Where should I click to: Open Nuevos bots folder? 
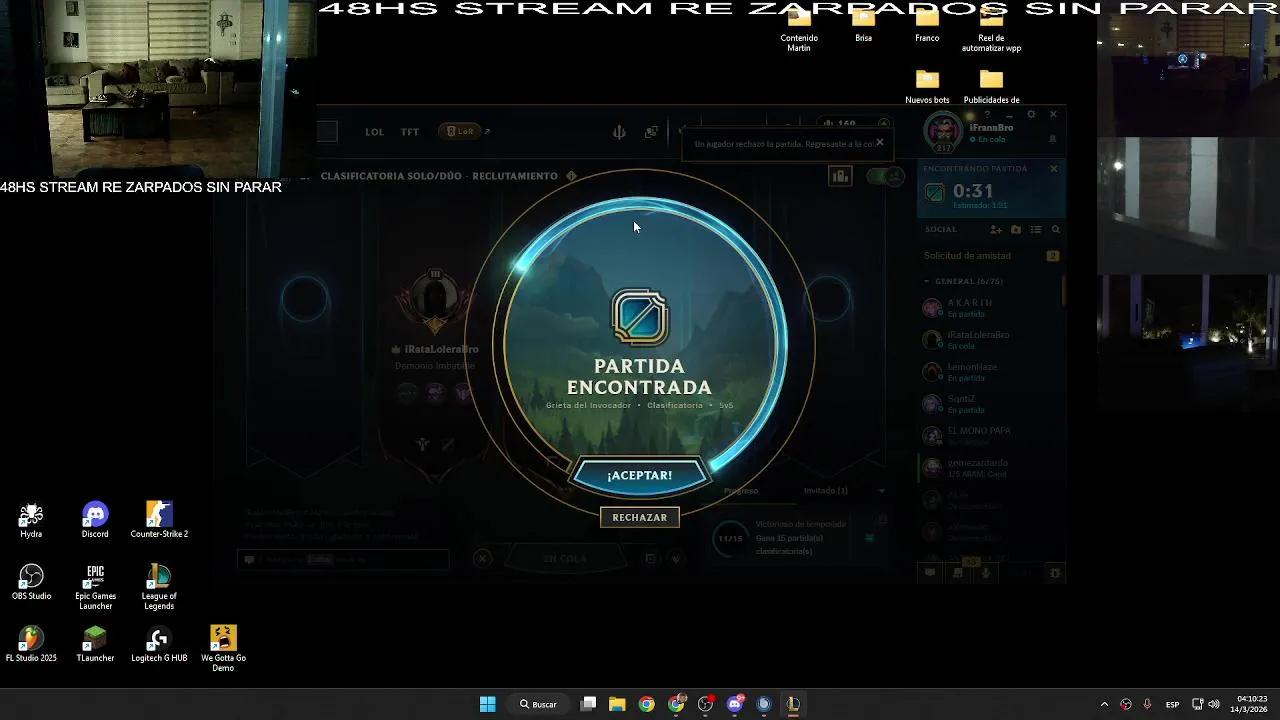[x=927, y=87]
